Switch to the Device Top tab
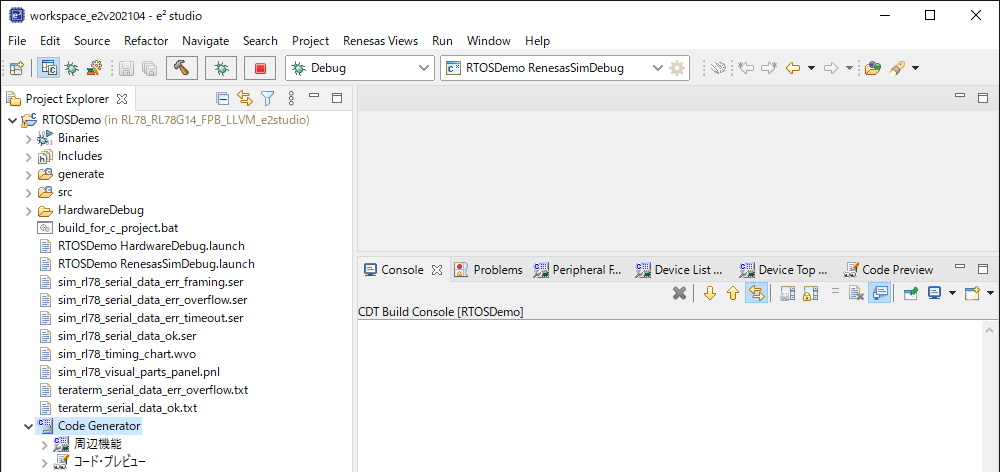This screenshot has height=472, width=1000. click(x=784, y=270)
